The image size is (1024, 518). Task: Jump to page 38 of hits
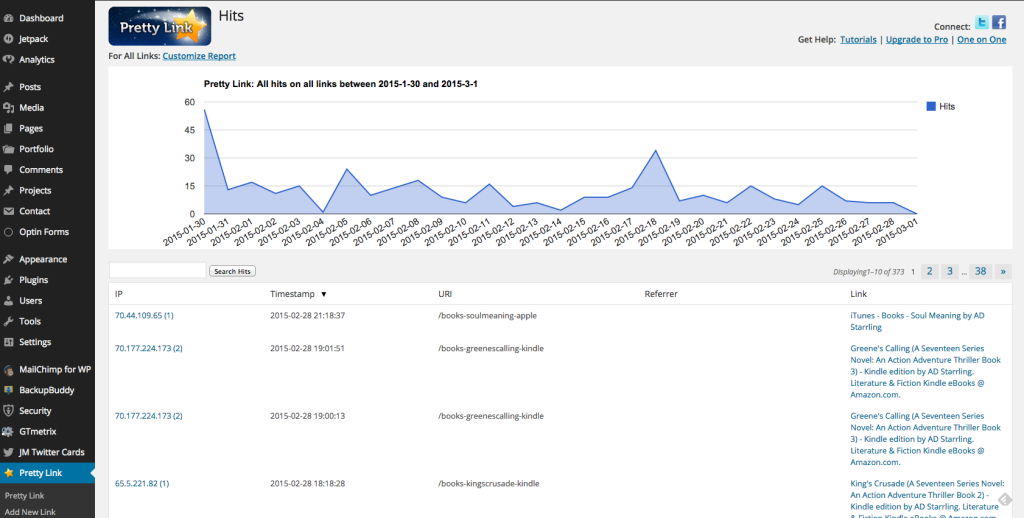click(x=980, y=271)
